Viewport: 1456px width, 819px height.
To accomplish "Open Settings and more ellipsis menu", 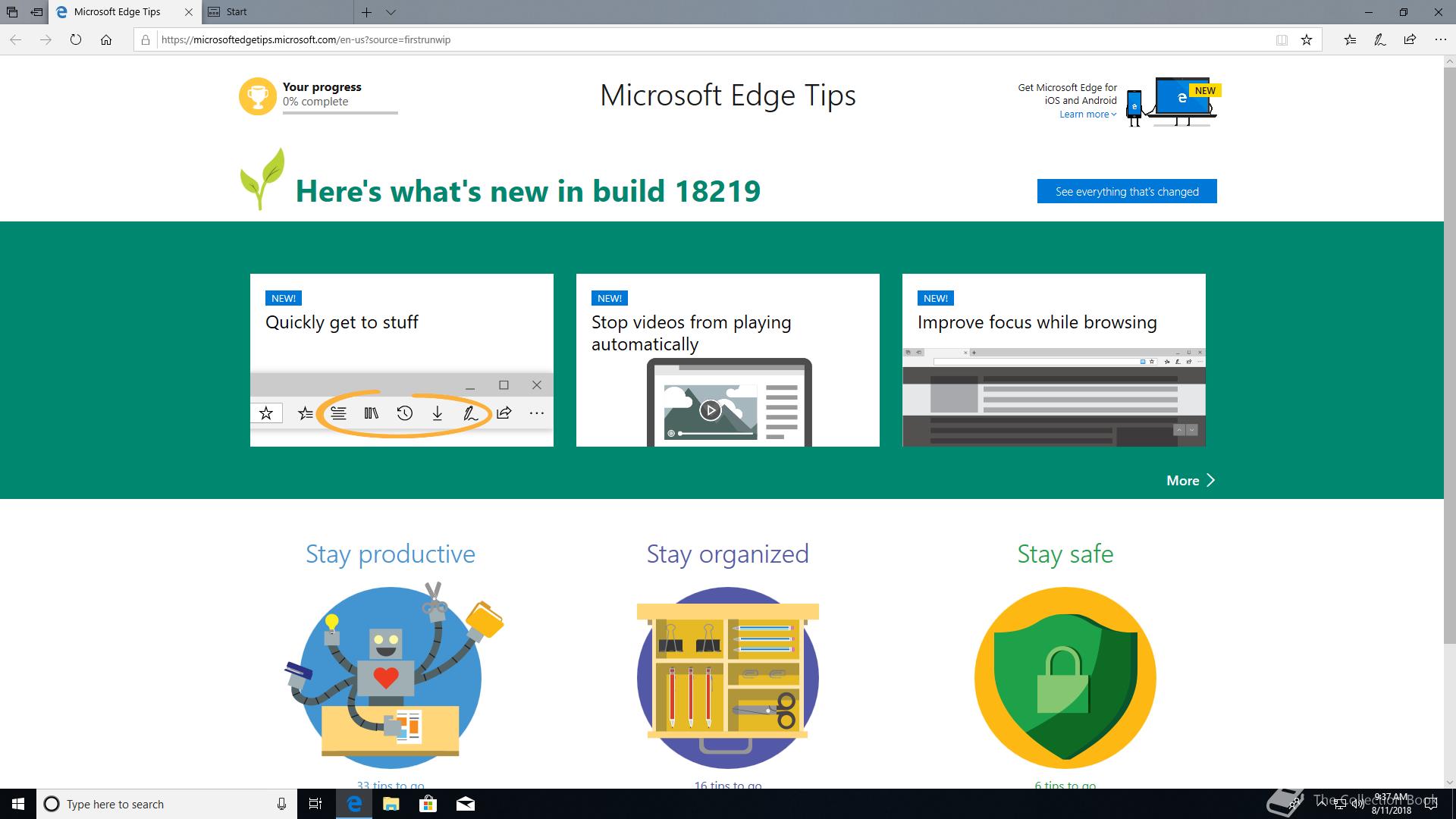I will 1440,40.
